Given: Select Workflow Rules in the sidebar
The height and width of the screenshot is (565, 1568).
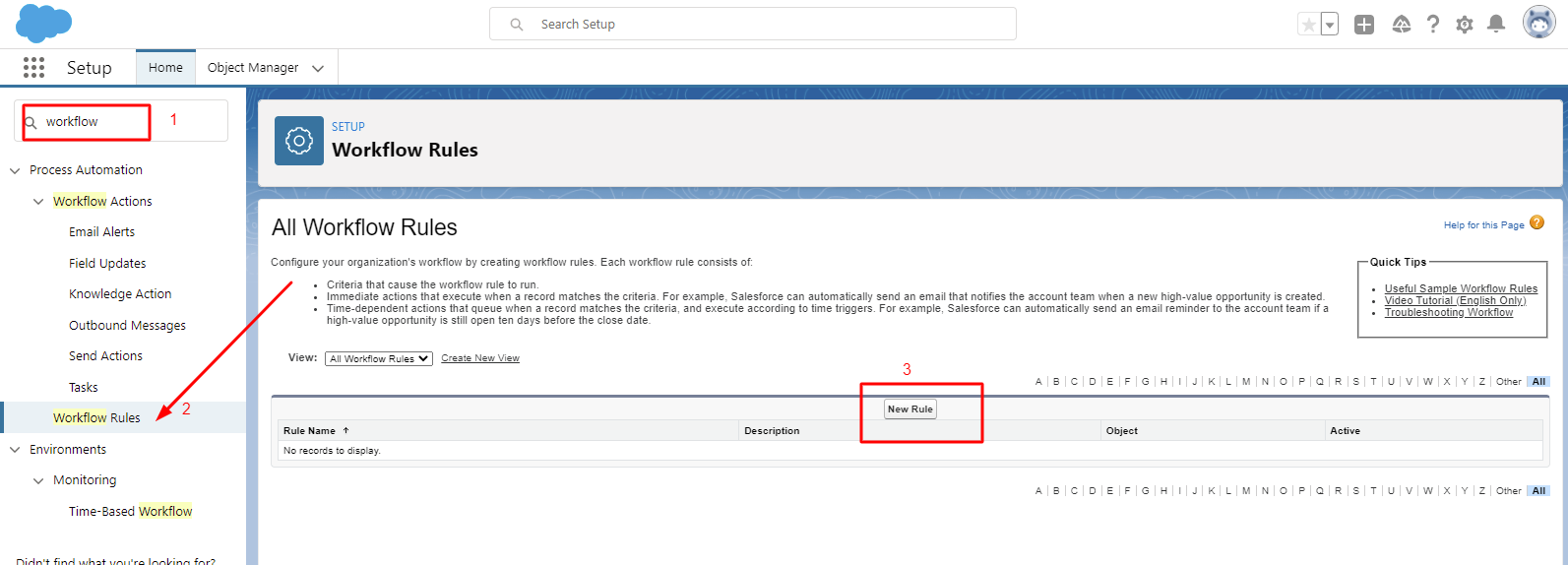Looking at the screenshot, I should click(x=96, y=417).
